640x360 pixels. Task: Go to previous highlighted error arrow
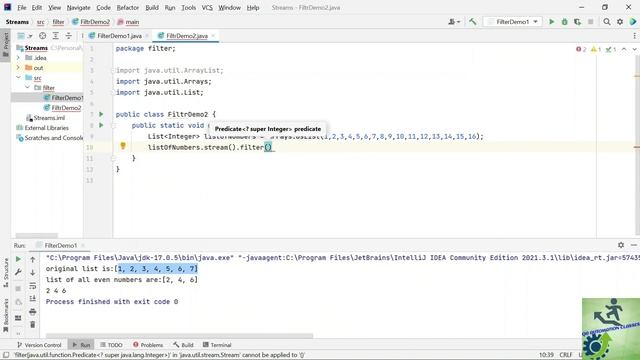tap(624, 49)
